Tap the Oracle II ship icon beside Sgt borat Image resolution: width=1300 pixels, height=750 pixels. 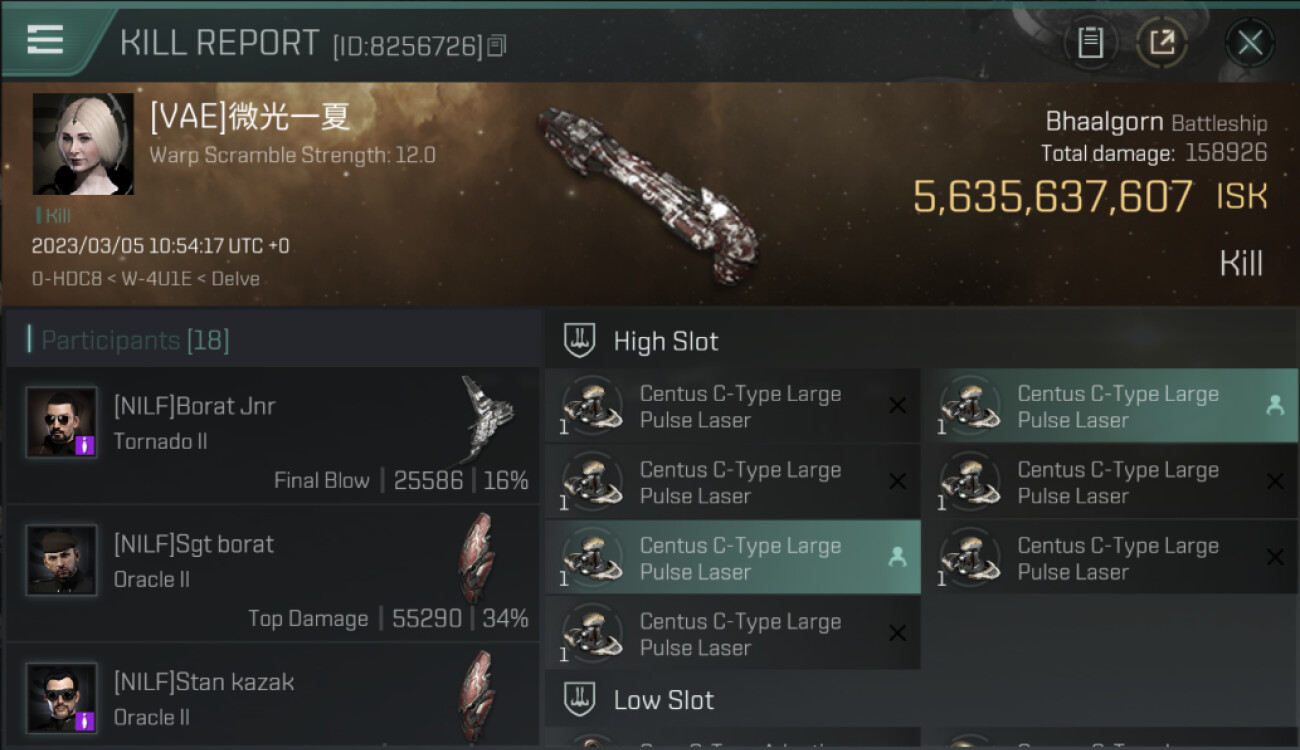pos(476,556)
